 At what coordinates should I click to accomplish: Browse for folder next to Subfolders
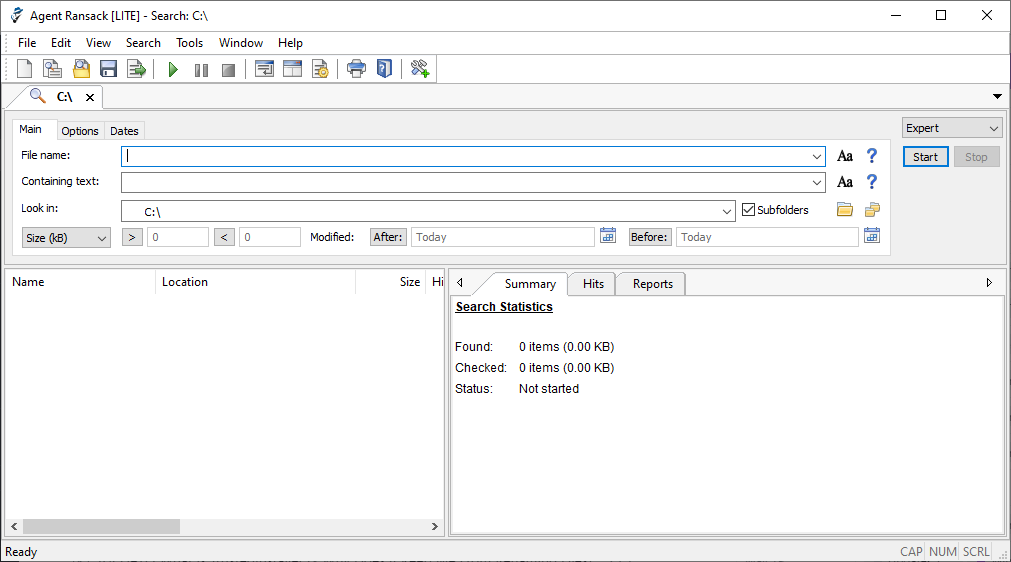pyautogui.click(x=845, y=210)
